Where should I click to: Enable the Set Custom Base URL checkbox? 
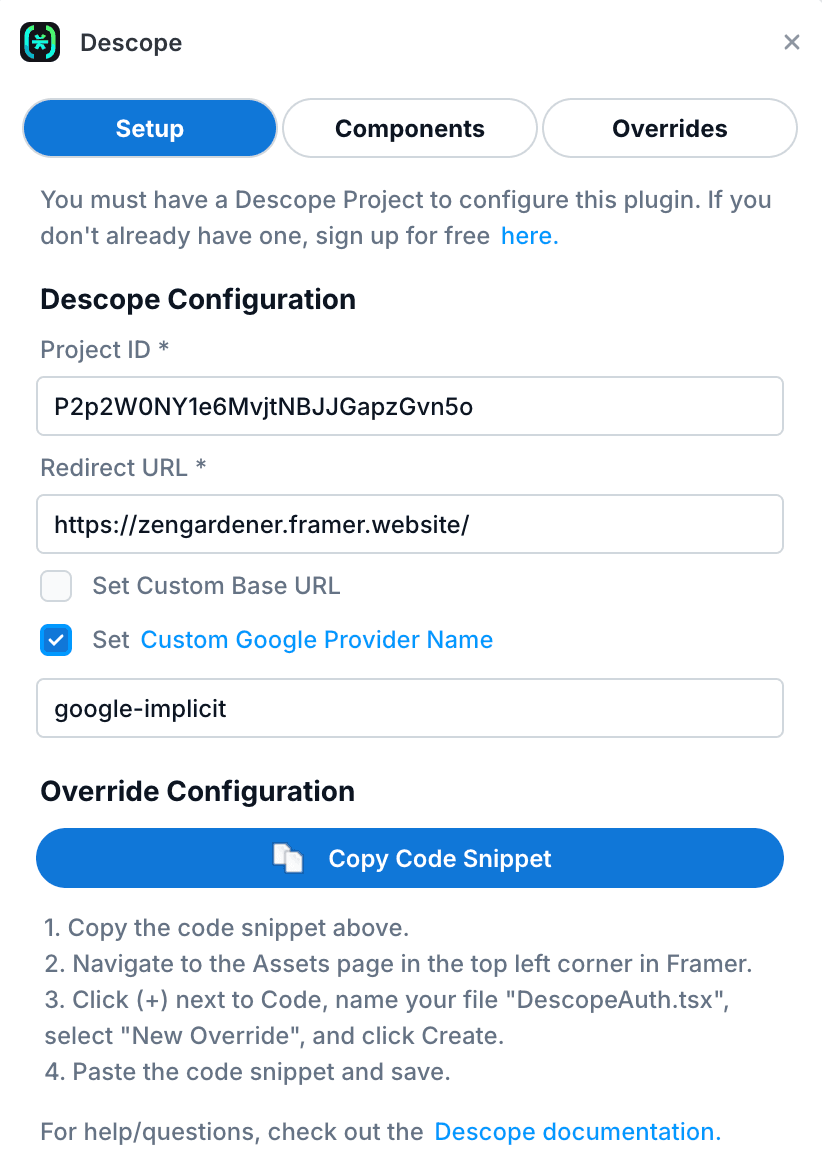pyautogui.click(x=56, y=586)
